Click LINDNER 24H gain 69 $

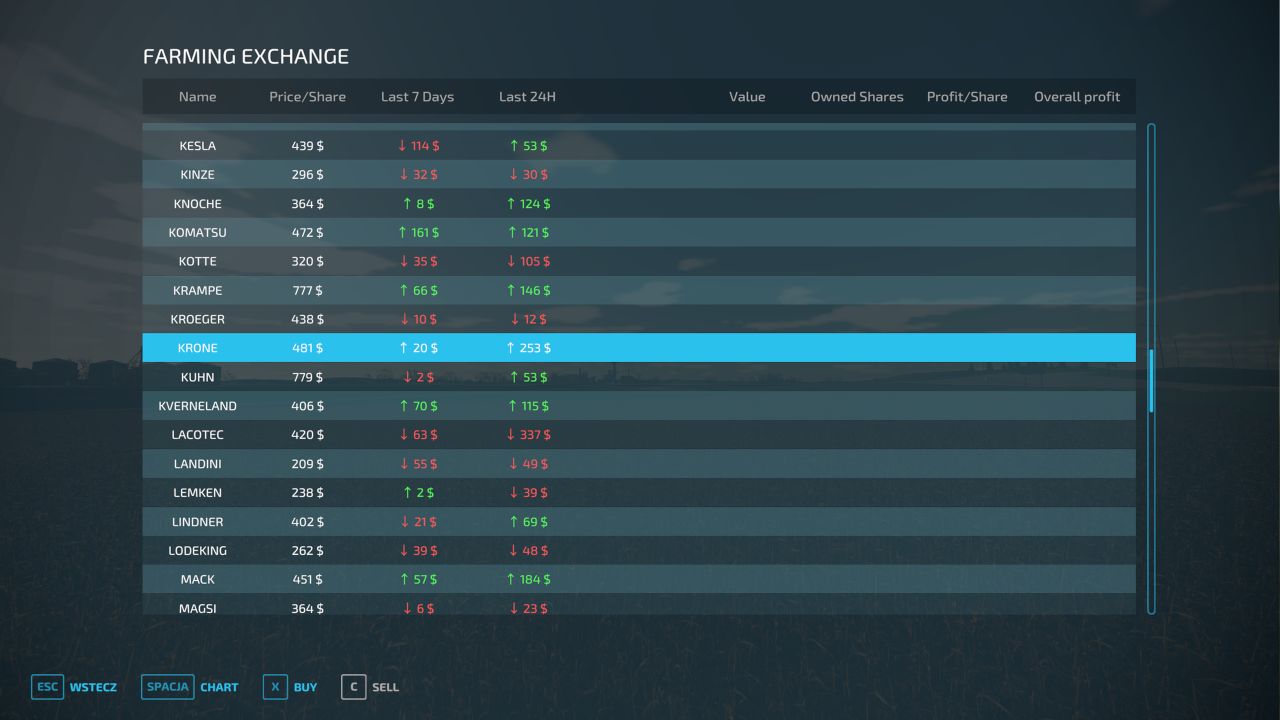tap(528, 523)
